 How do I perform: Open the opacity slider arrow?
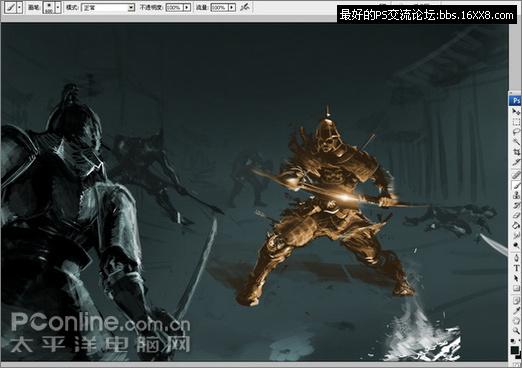(x=187, y=7)
